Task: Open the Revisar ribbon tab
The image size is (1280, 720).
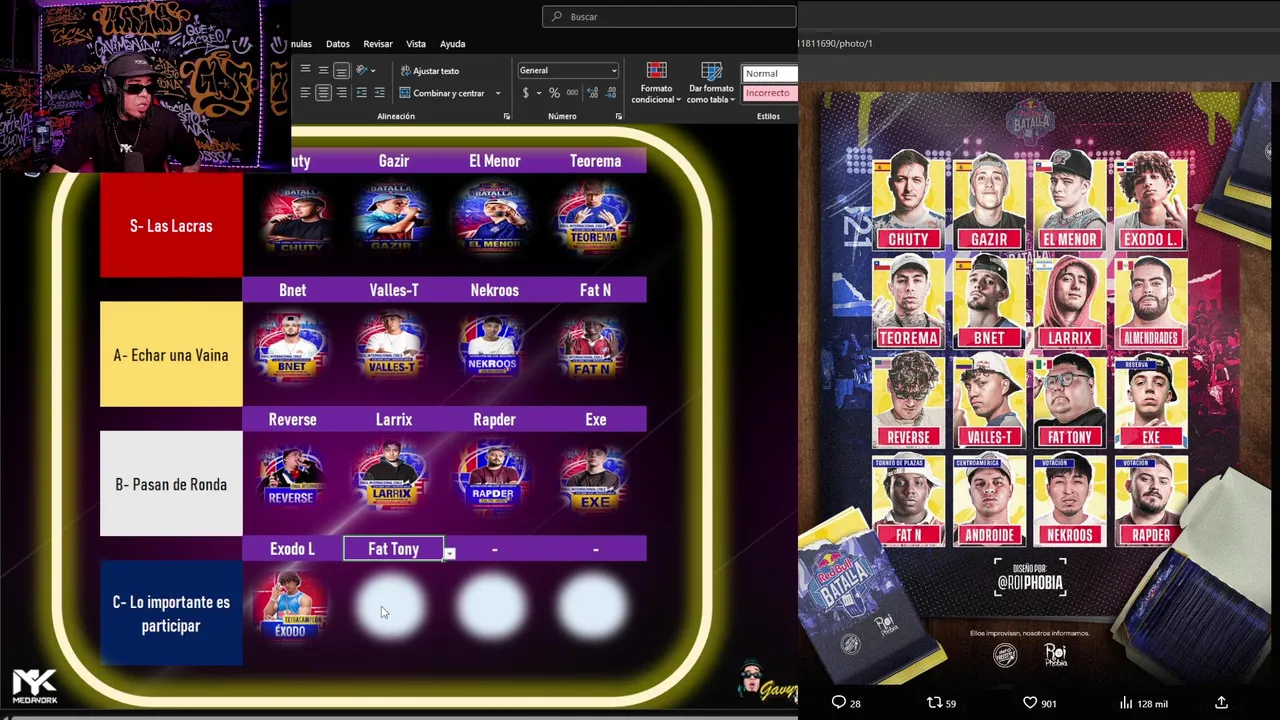Action: [x=378, y=44]
